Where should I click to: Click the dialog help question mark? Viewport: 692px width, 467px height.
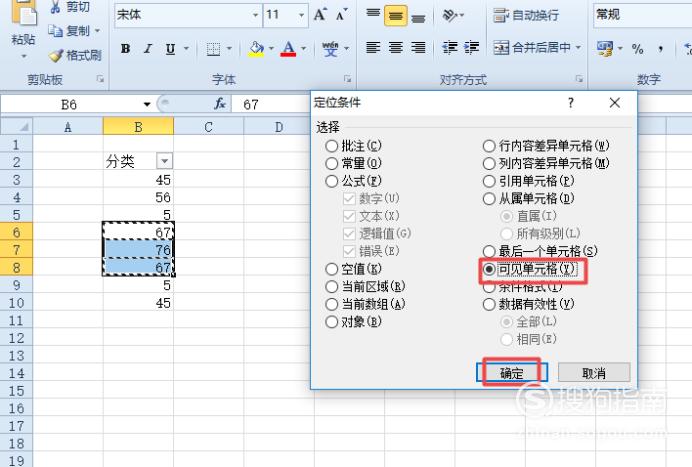pyautogui.click(x=571, y=103)
